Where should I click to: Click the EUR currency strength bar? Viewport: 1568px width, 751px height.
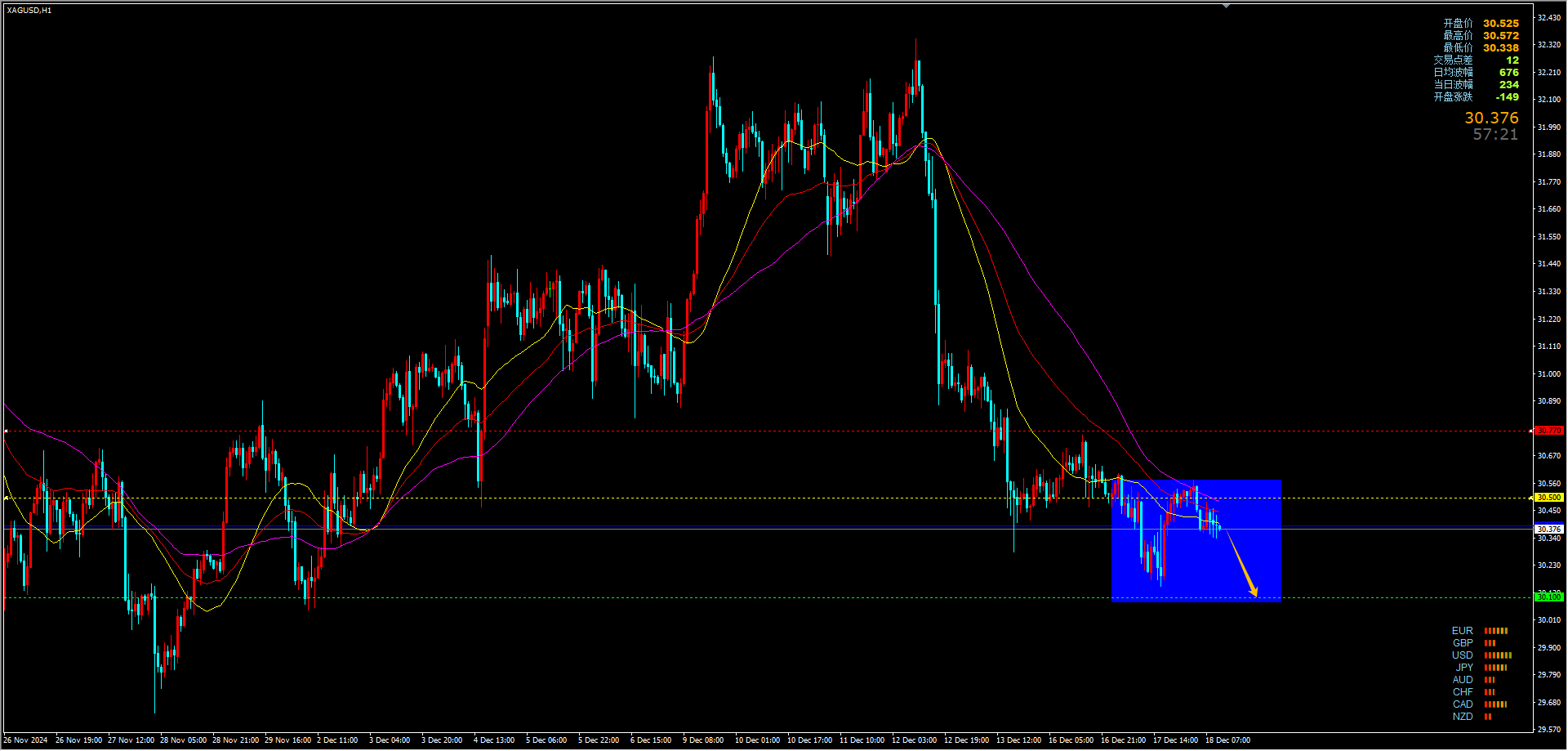tap(1496, 631)
